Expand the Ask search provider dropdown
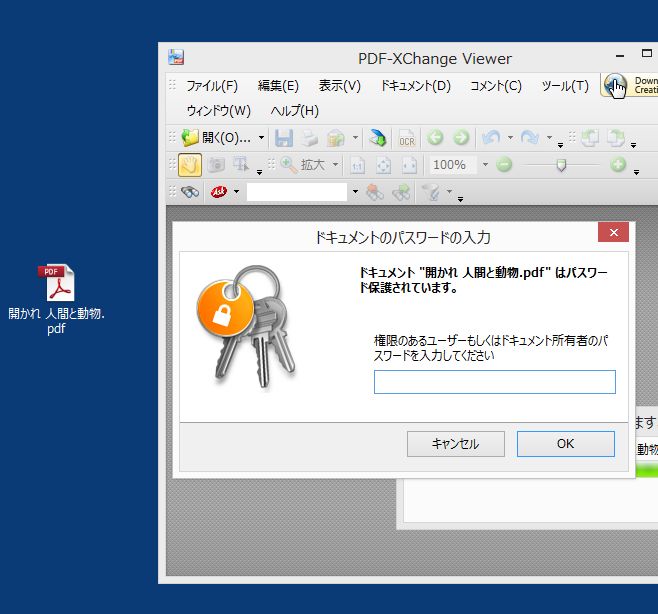The height and width of the screenshot is (614, 658). (x=236, y=192)
